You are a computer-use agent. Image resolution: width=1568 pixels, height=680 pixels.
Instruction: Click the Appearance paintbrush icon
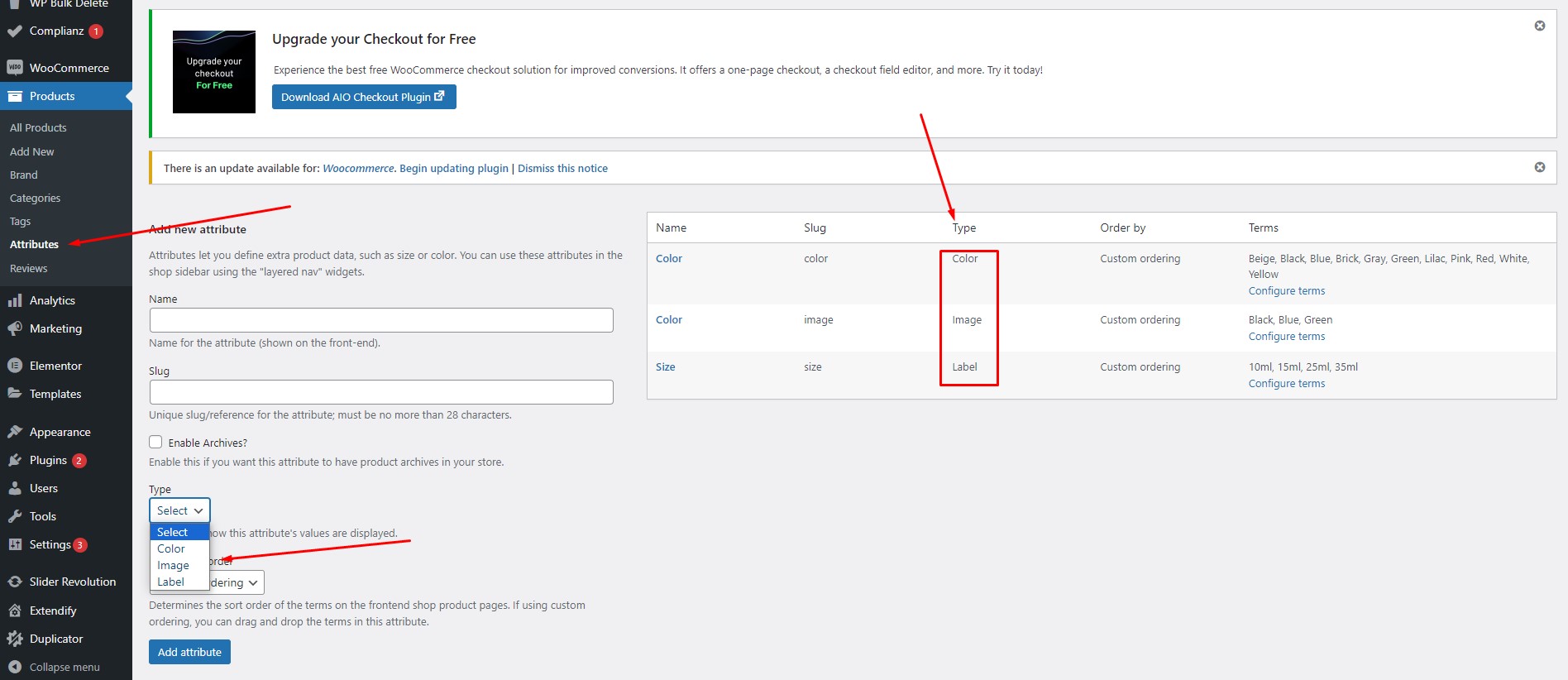14,432
